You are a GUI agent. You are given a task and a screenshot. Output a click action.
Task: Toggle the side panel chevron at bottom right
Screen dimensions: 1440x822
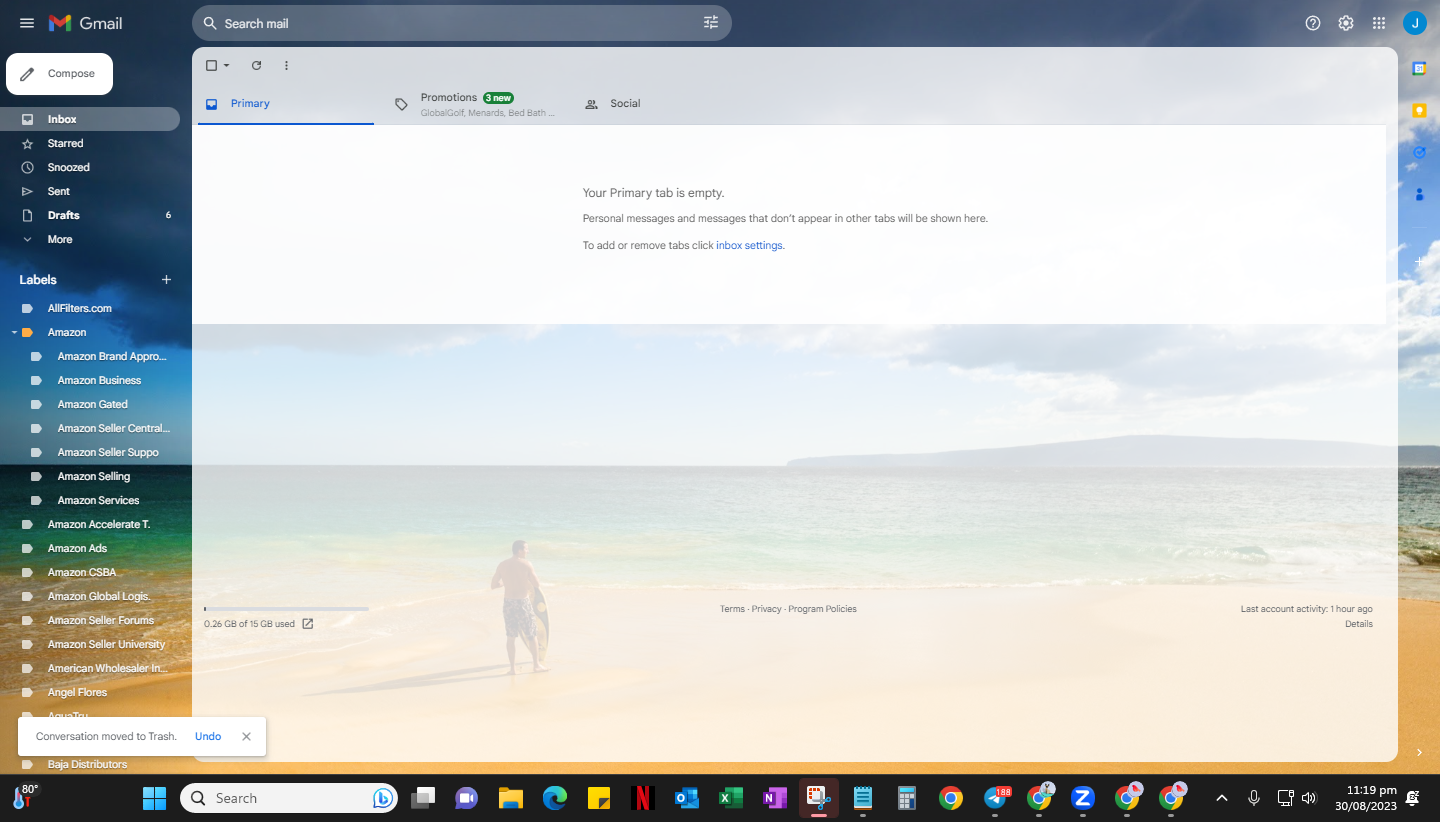(1419, 752)
